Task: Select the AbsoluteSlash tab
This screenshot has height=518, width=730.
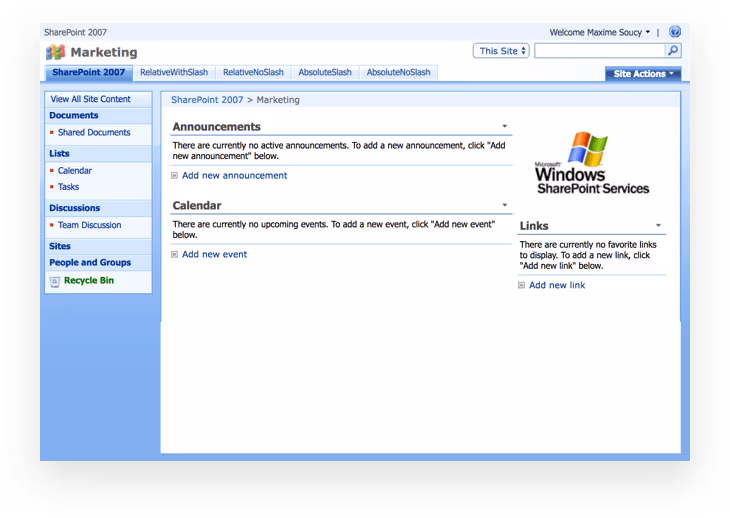Action: pyautogui.click(x=325, y=73)
